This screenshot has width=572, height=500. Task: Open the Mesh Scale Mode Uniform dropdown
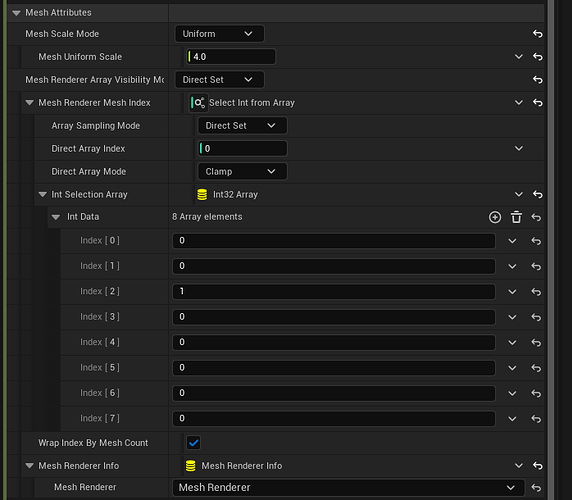click(220, 34)
